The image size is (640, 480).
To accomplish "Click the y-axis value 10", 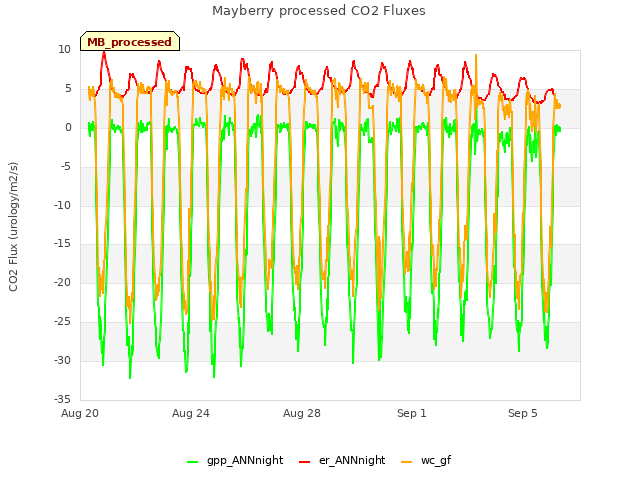I will pyautogui.click(x=64, y=50).
